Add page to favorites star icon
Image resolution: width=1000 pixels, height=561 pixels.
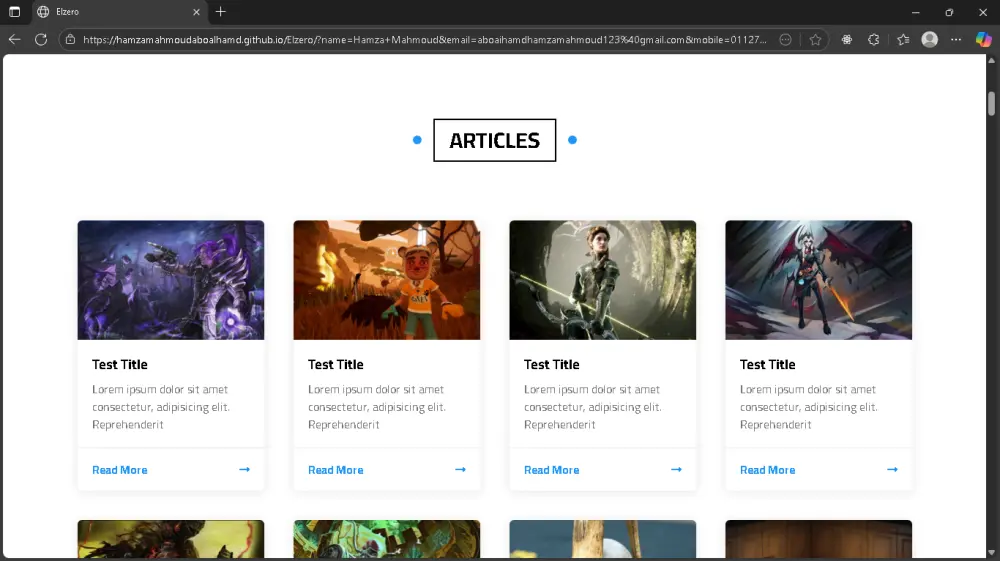point(815,40)
